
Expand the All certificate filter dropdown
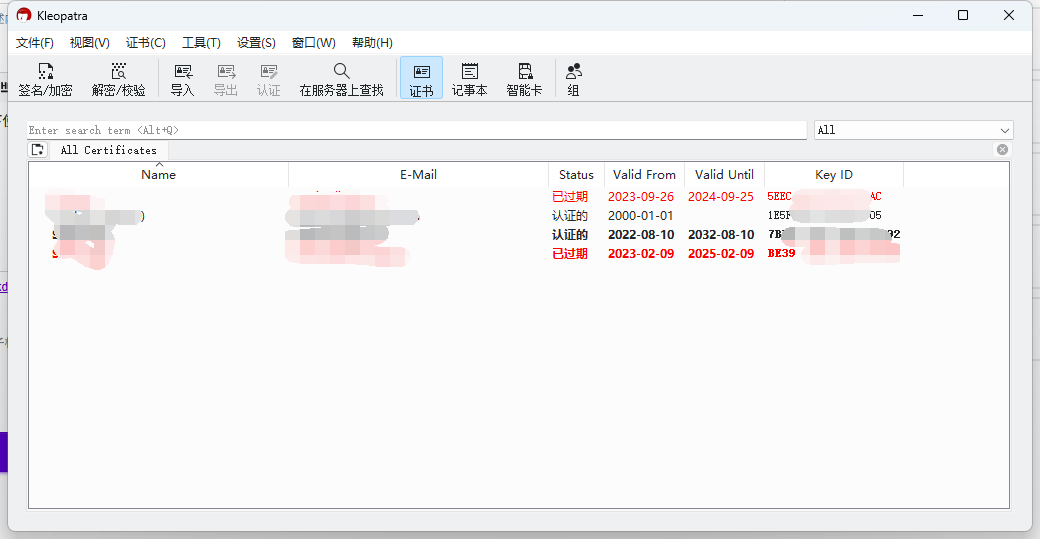tap(913, 130)
